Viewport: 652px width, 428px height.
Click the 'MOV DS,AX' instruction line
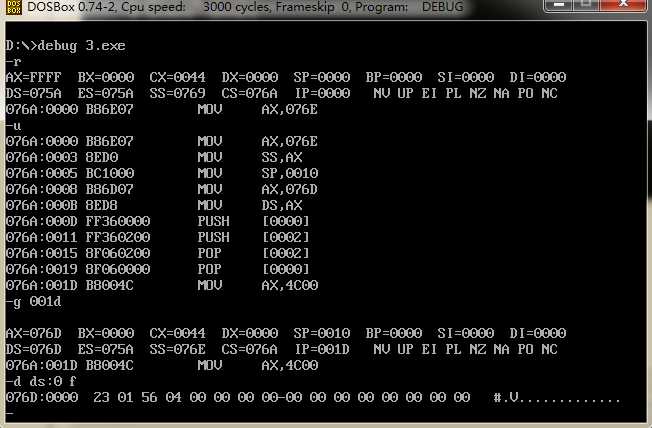(x=154, y=205)
